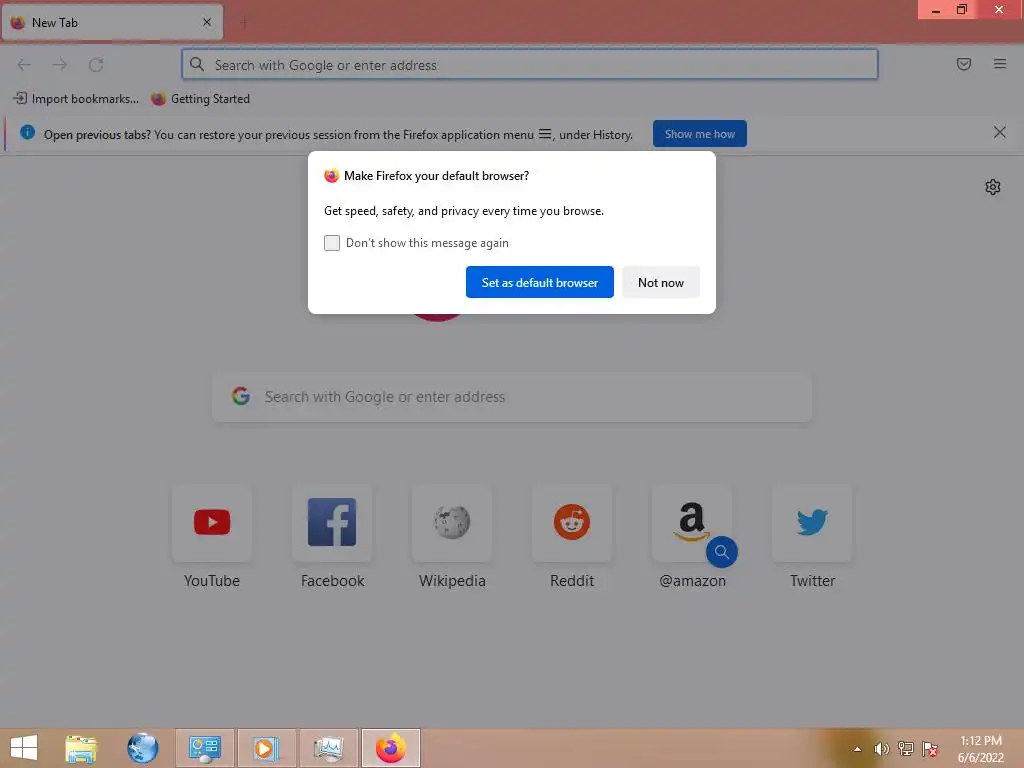Click the Firefox logo in default browser dialog
Screen dimensions: 1024x768
click(x=332, y=176)
